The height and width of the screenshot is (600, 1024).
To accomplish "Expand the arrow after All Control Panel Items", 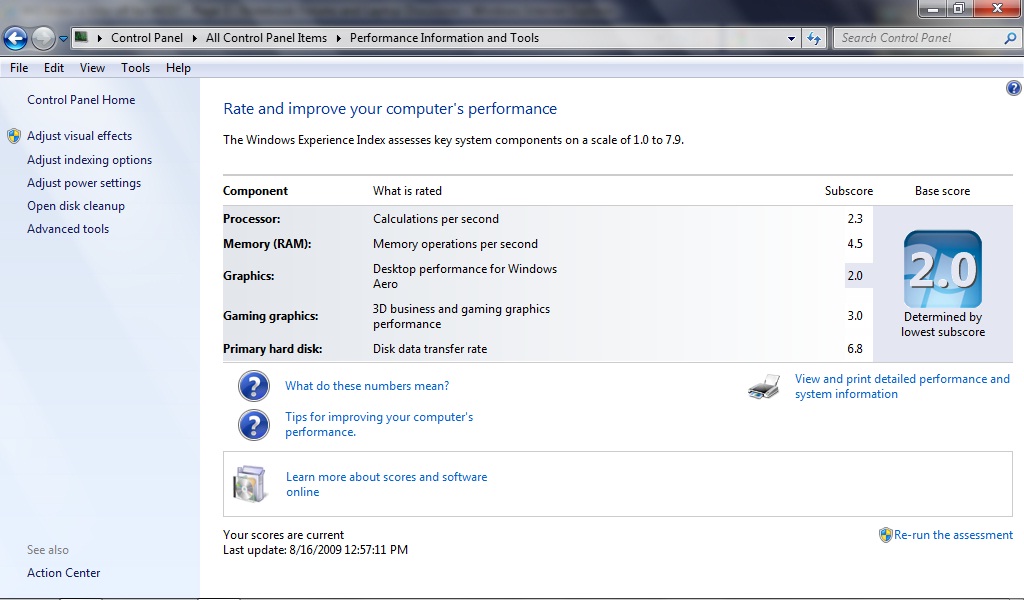I will pos(338,38).
